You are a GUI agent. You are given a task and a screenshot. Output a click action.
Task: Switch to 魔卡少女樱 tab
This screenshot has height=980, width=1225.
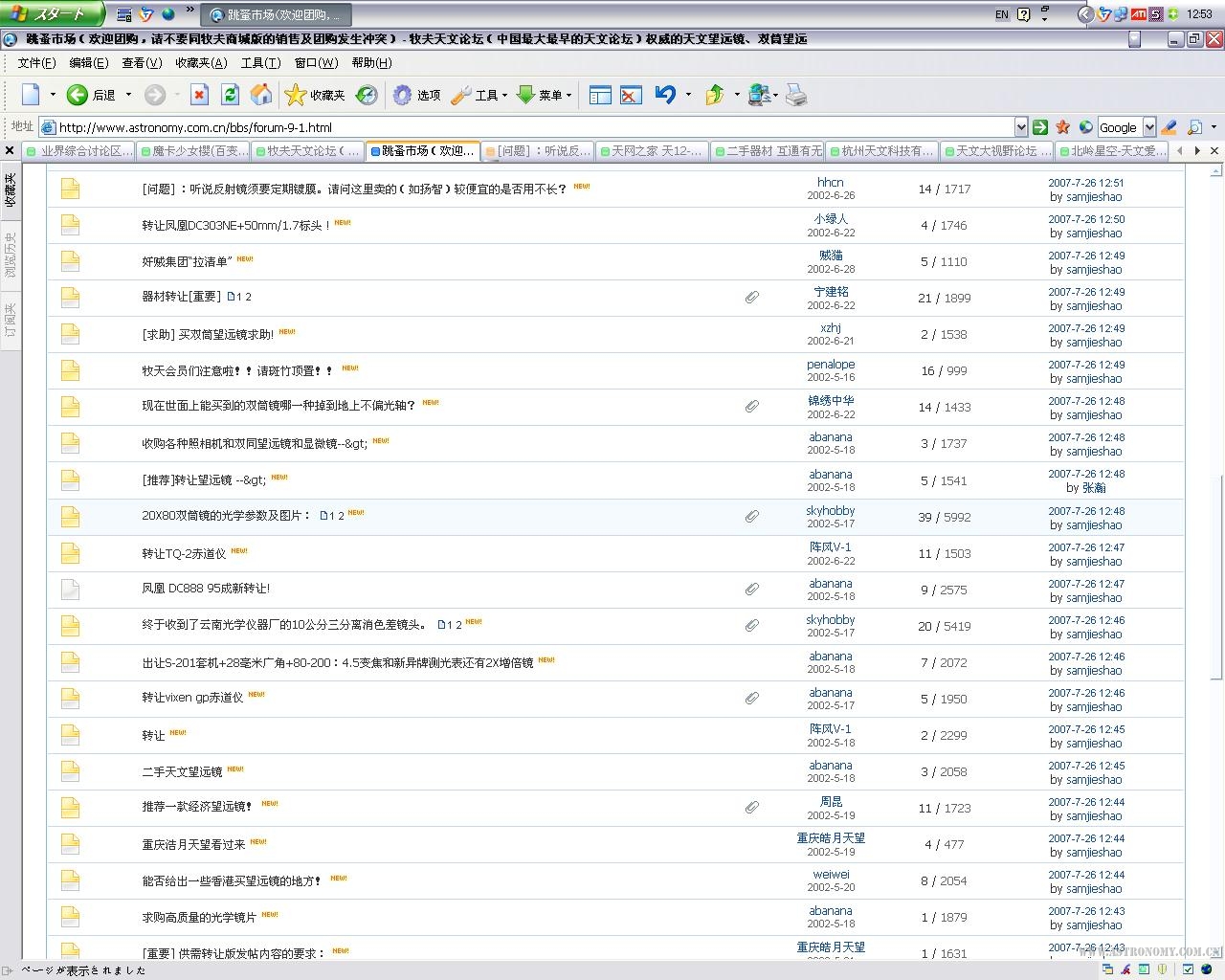click(x=193, y=151)
